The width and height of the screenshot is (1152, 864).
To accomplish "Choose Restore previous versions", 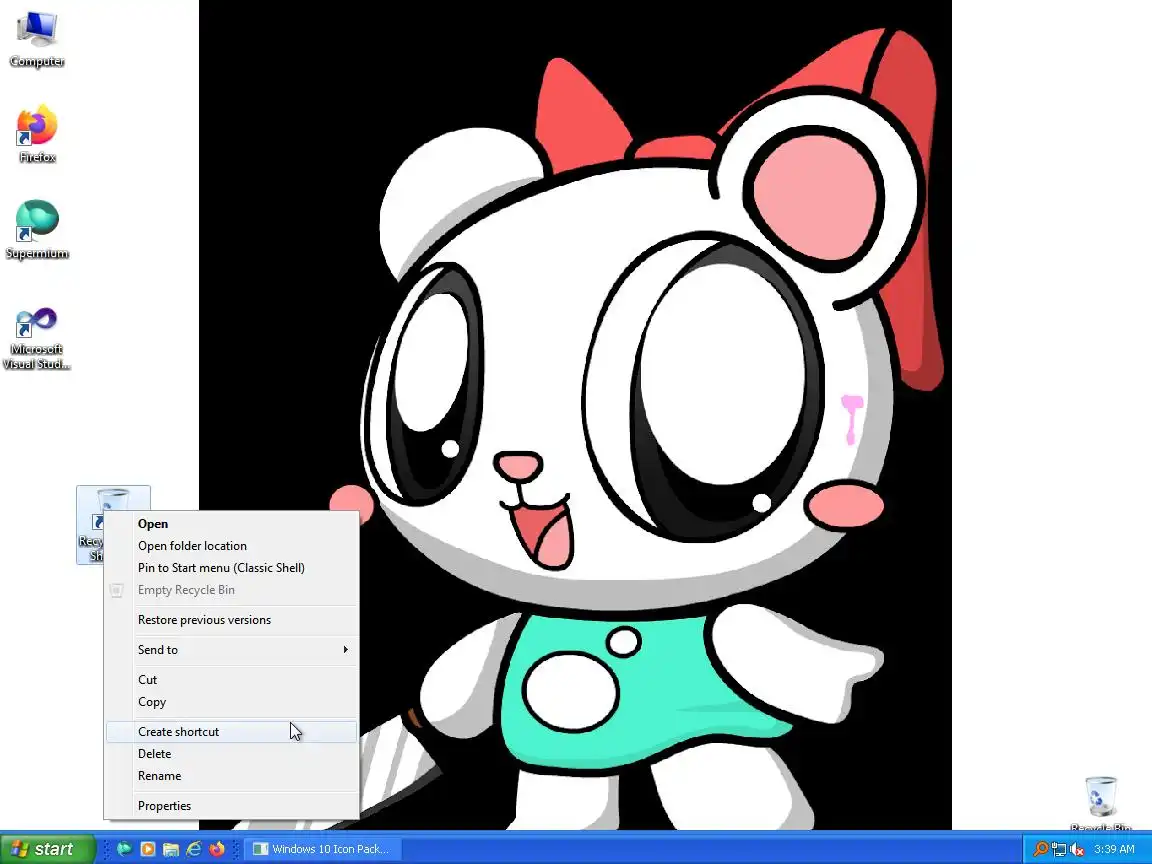I will pos(231,620).
